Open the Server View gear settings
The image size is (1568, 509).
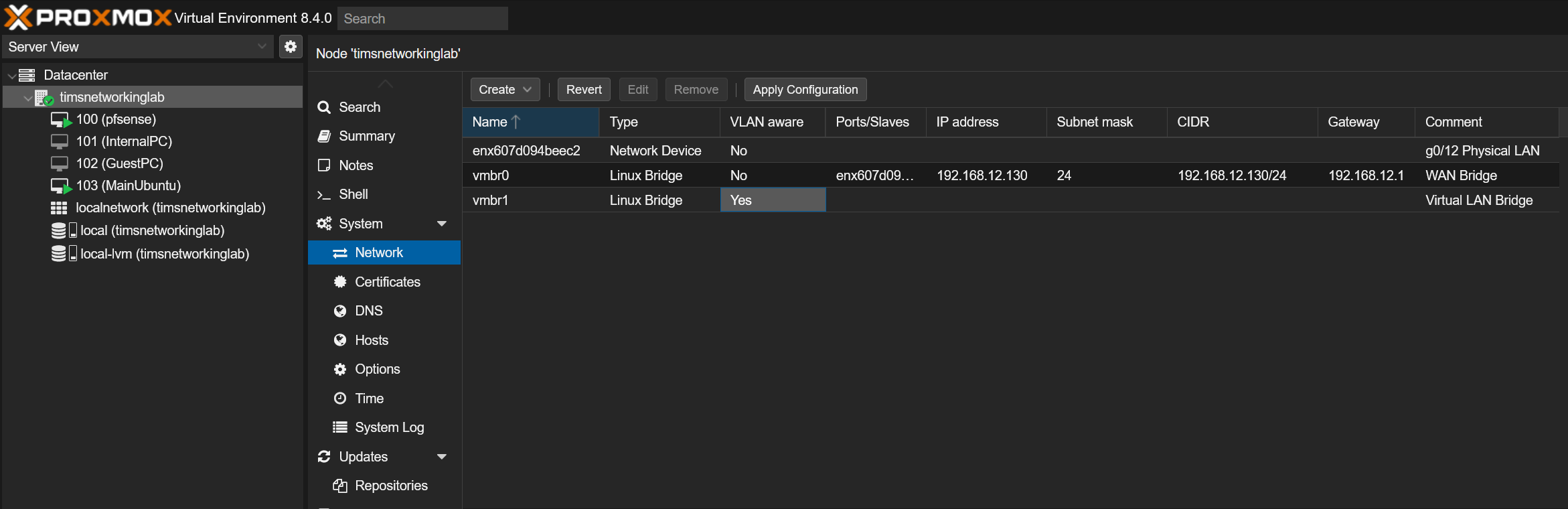[291, 47]
